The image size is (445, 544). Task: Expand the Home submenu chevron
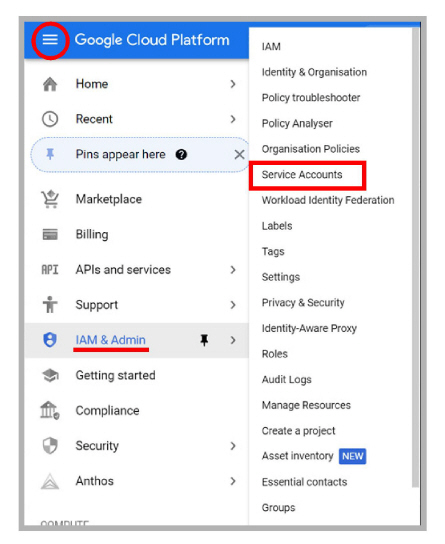[233, 84]
